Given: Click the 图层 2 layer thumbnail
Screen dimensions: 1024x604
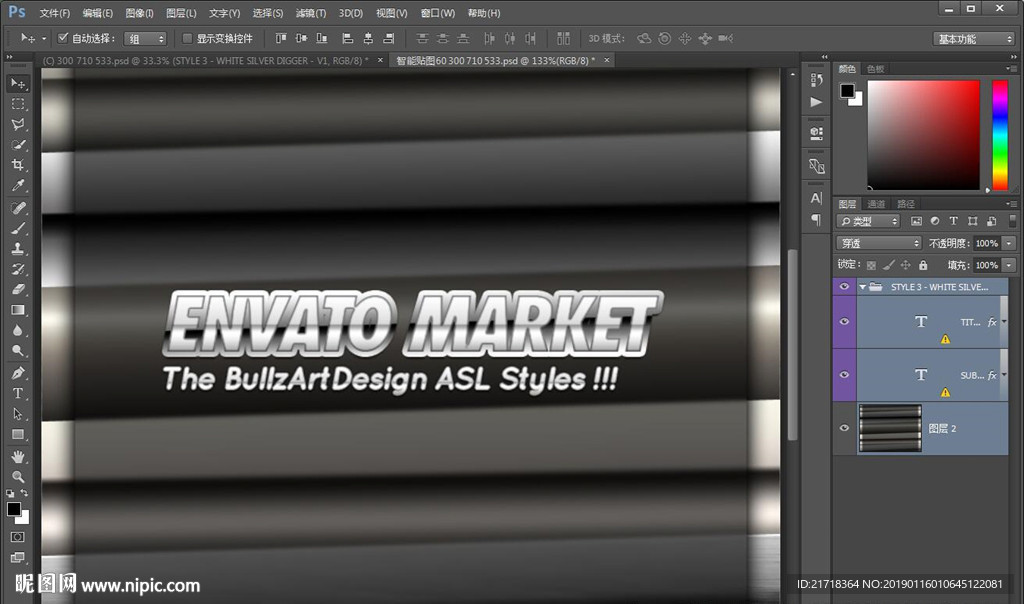Looking at the screenshot, I should [x=889, y=428].
